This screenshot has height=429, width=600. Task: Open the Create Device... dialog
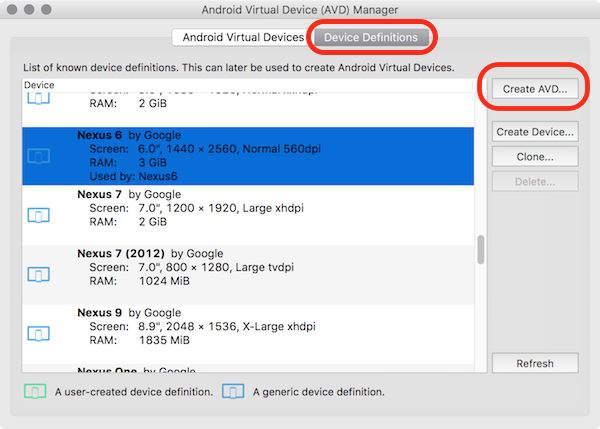(535, 132)
